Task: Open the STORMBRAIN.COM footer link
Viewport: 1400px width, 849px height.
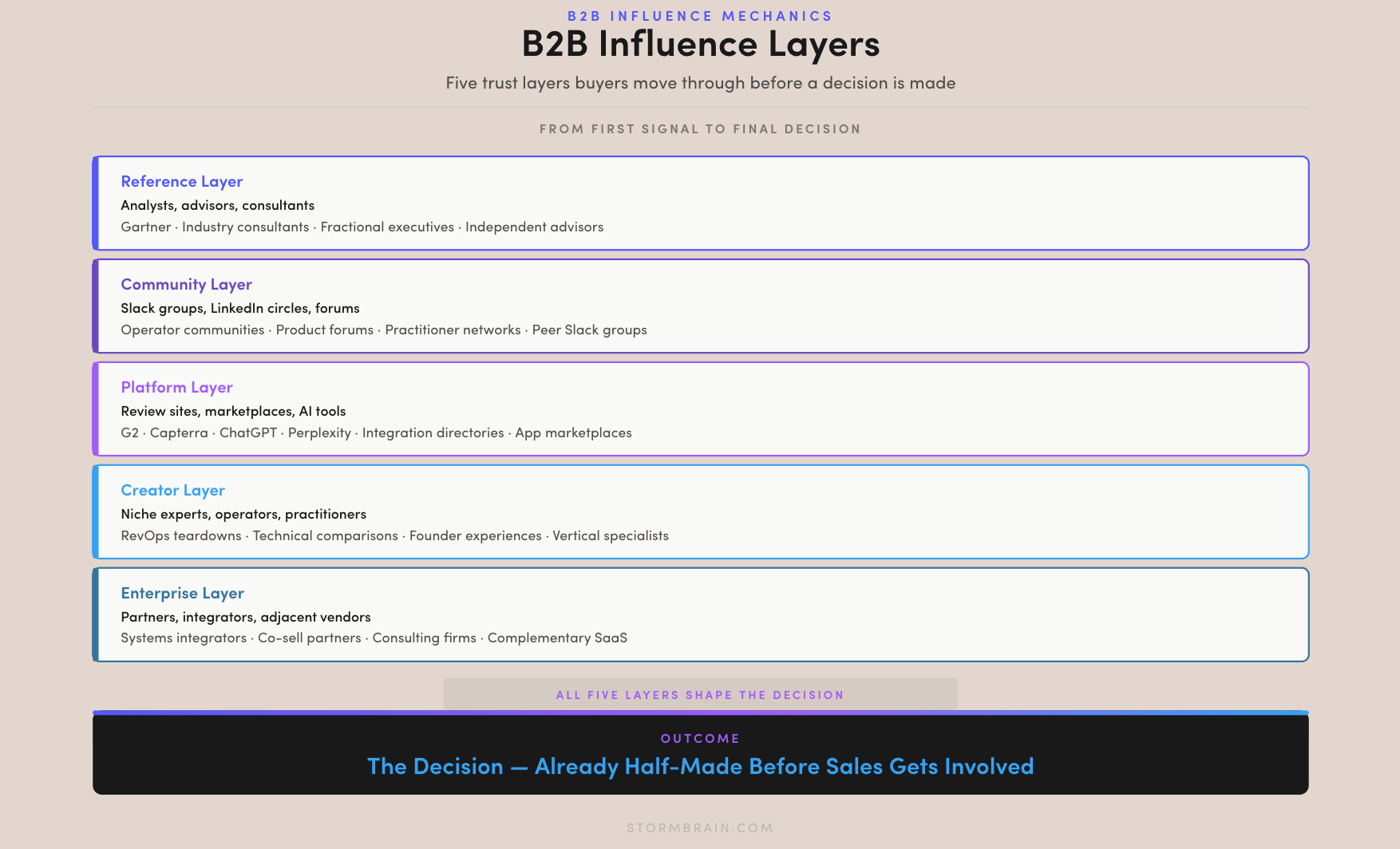Action: (x=700, y=828)
